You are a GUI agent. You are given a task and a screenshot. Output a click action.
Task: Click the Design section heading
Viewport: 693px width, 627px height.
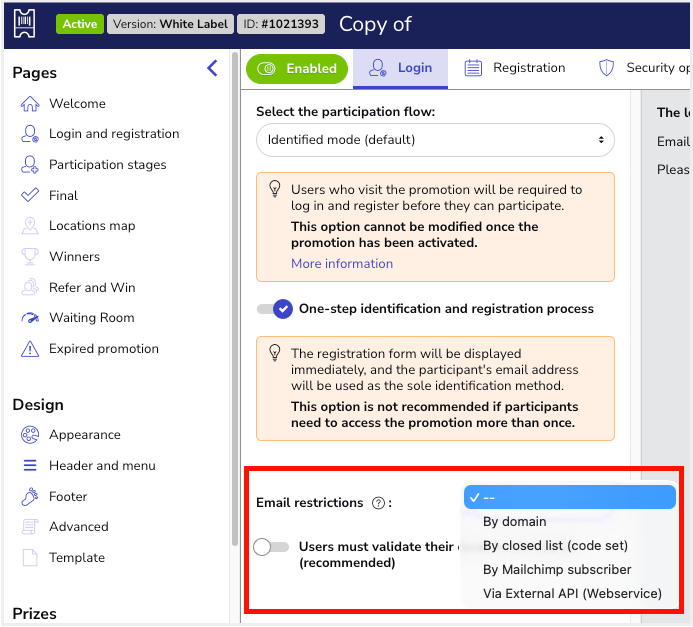[38, 405]
